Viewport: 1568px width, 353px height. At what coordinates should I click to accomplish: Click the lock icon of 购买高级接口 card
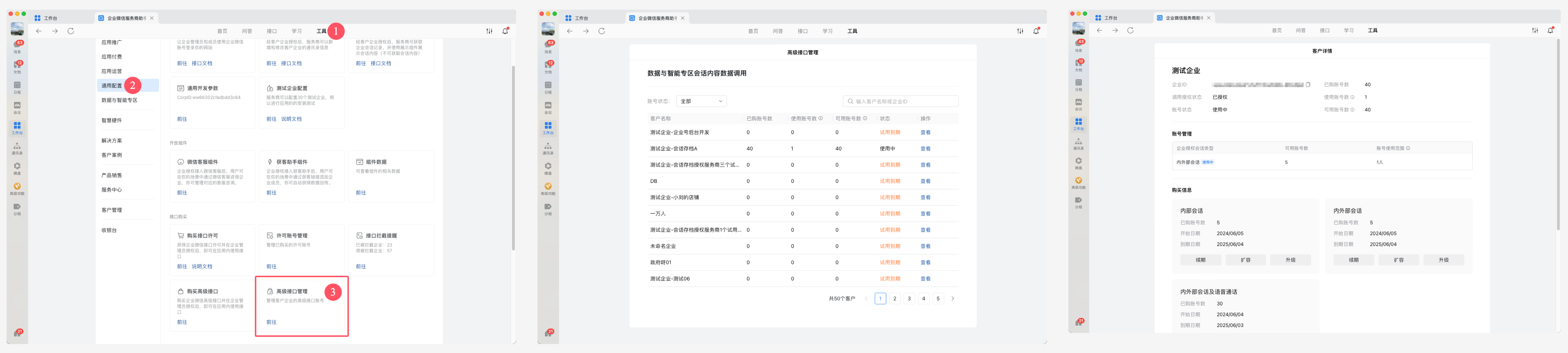pos(180,292)
